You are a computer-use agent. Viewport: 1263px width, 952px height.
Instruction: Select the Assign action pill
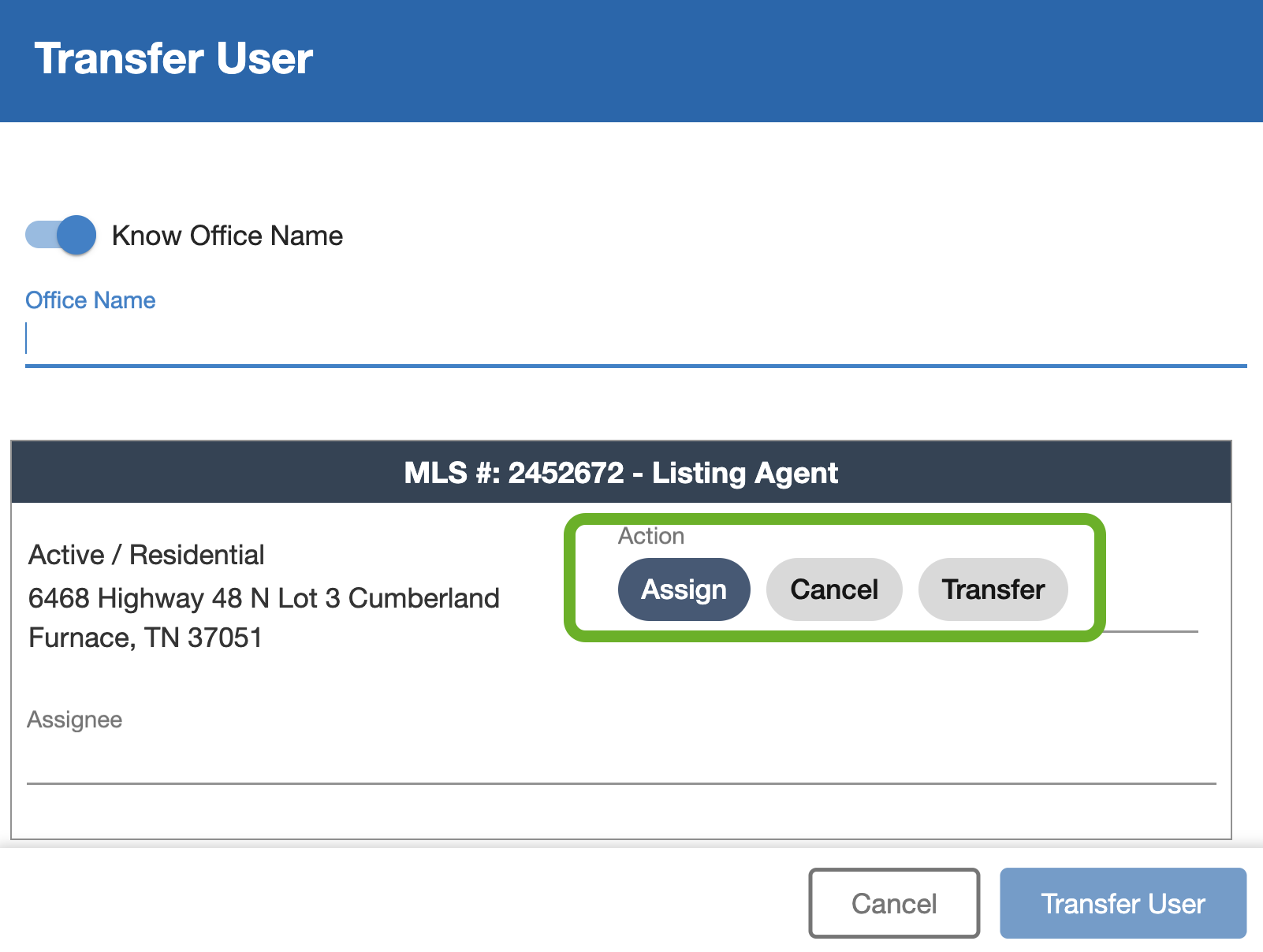(683, 589)
